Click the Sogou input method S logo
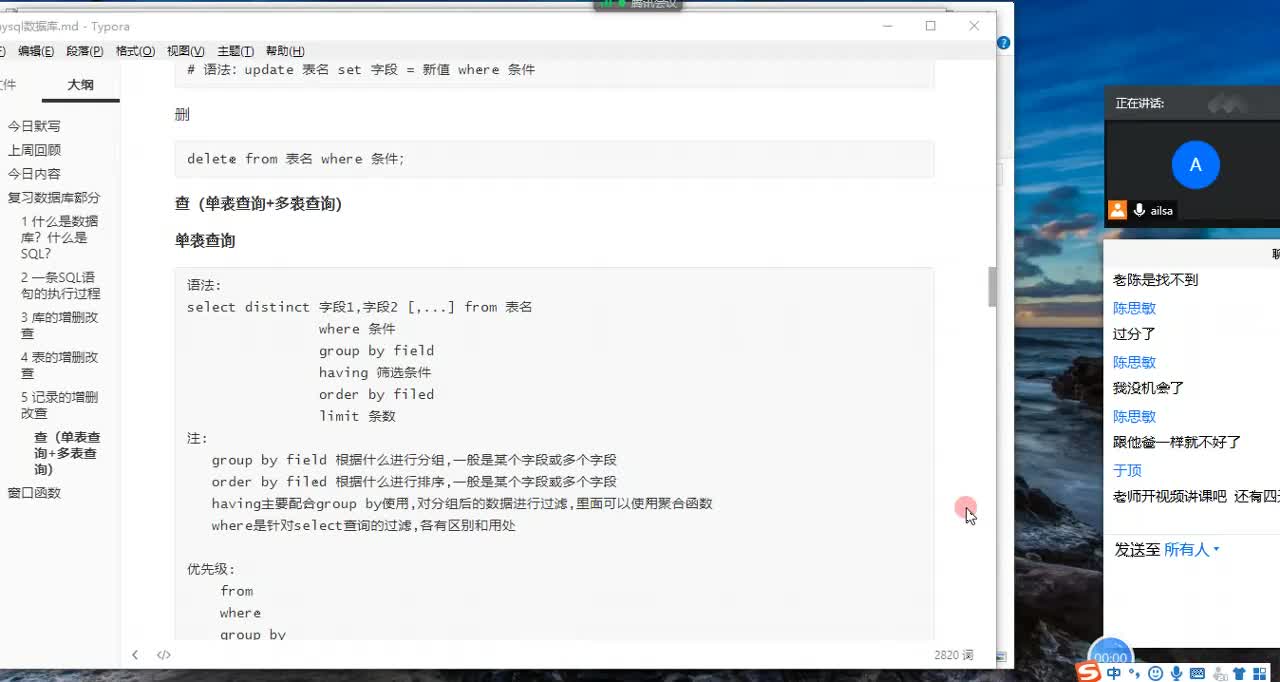 coord(1089,673)
